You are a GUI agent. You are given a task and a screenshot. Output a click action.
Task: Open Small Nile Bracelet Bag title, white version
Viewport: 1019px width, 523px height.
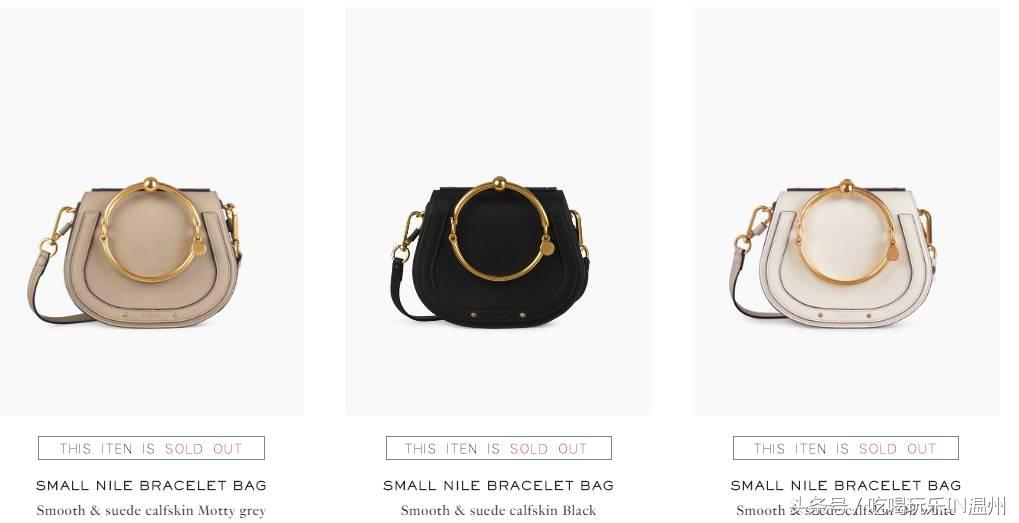(x=845, y=485)
